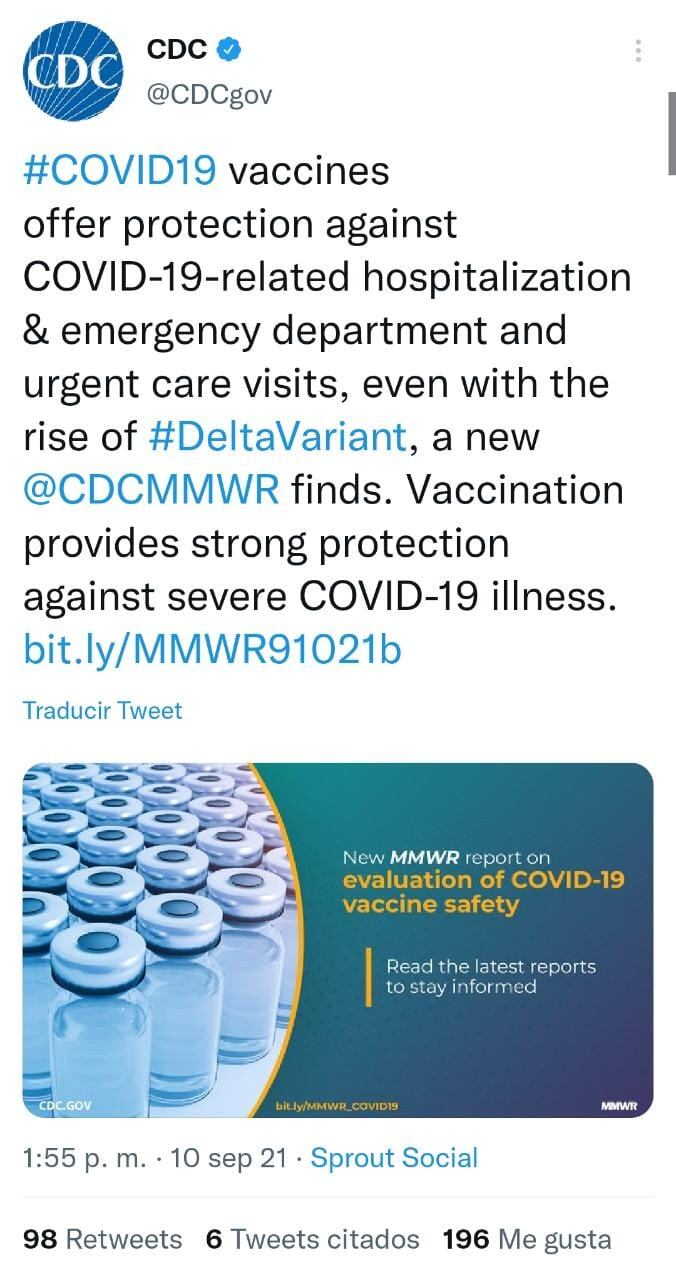Follow the #DeltaVariant hashtag link

coord(279,437)
